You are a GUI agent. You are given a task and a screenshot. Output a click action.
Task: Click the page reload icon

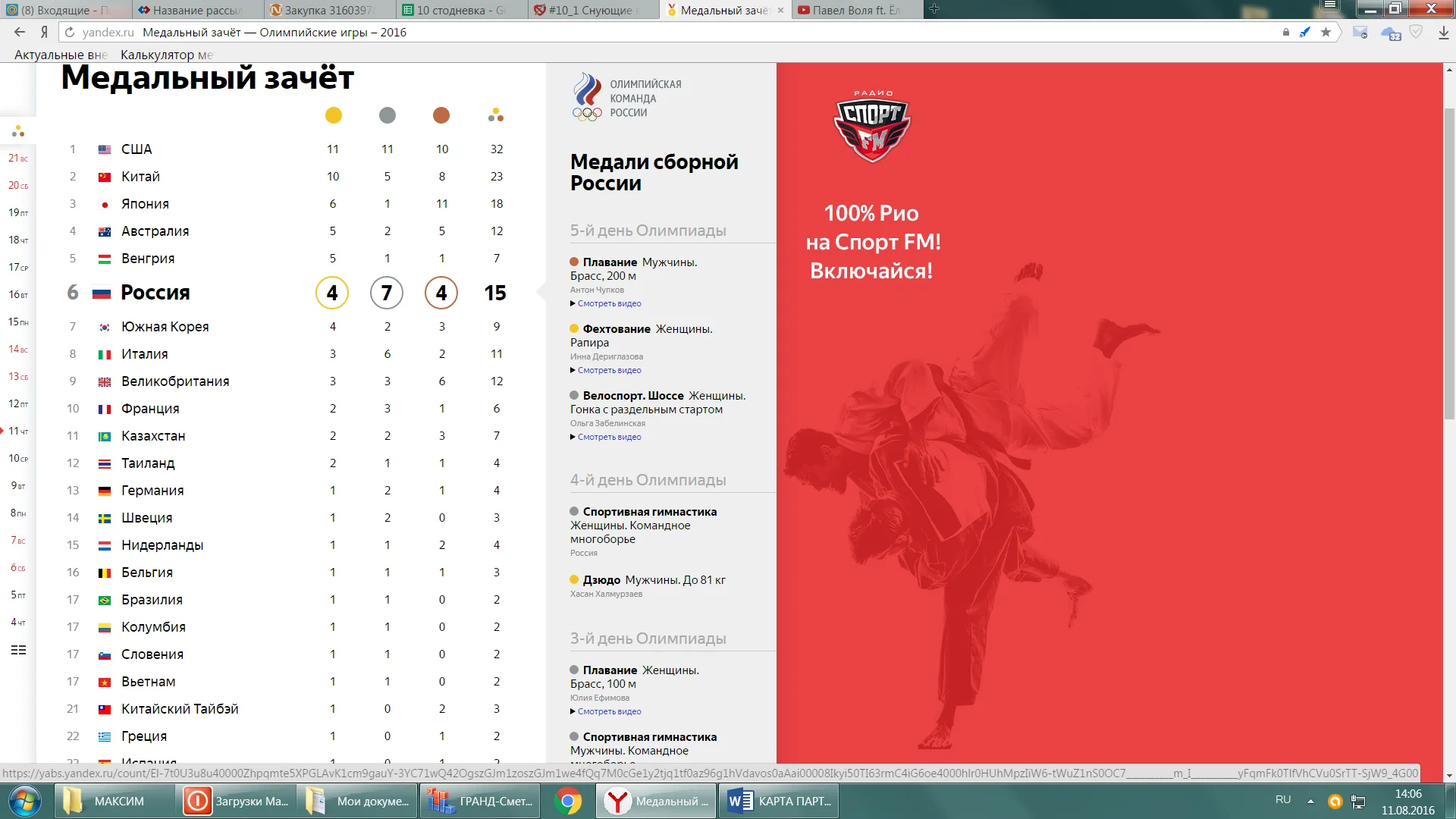coord(70,33)
